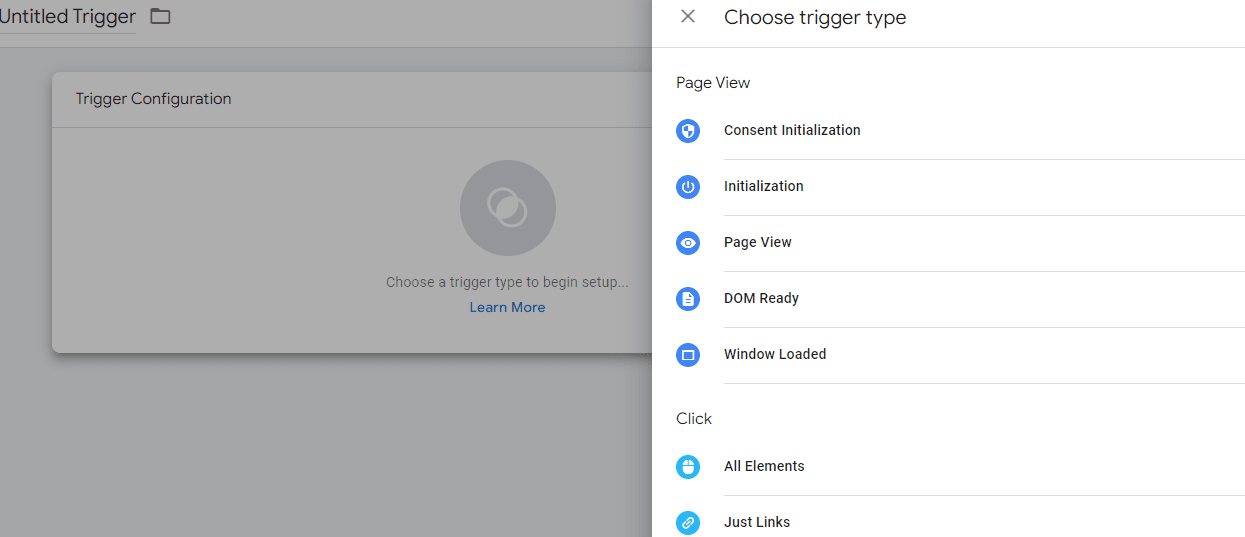Click the Page View eye icon
Screen dimensions: 1245x537
688,243
